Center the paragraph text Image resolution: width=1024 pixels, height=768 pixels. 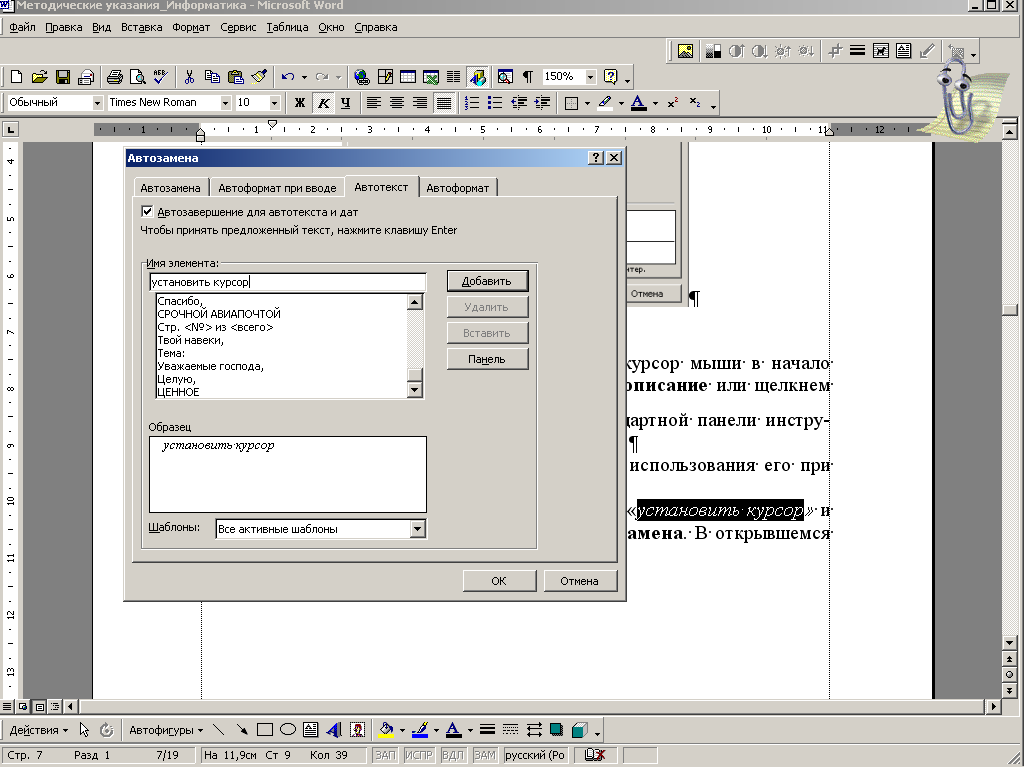point(396,103)
